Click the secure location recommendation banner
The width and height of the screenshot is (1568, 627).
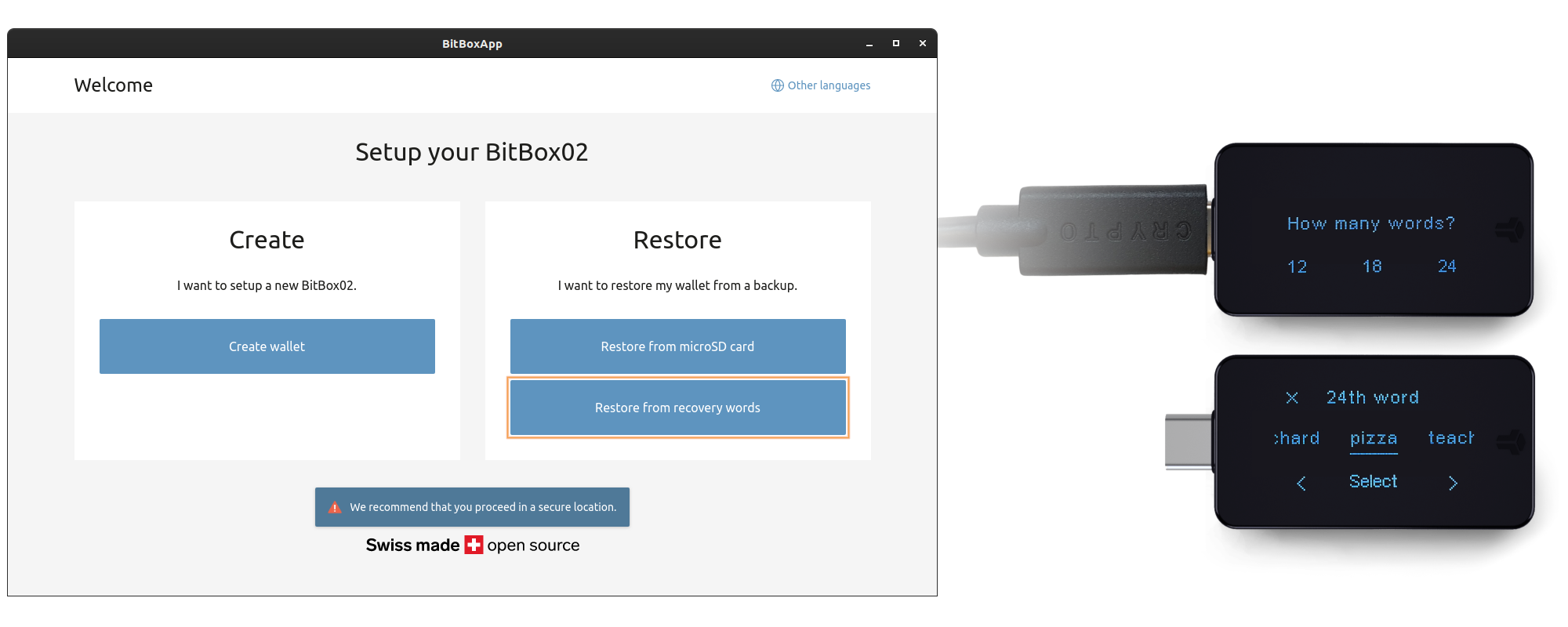[472, 507]
